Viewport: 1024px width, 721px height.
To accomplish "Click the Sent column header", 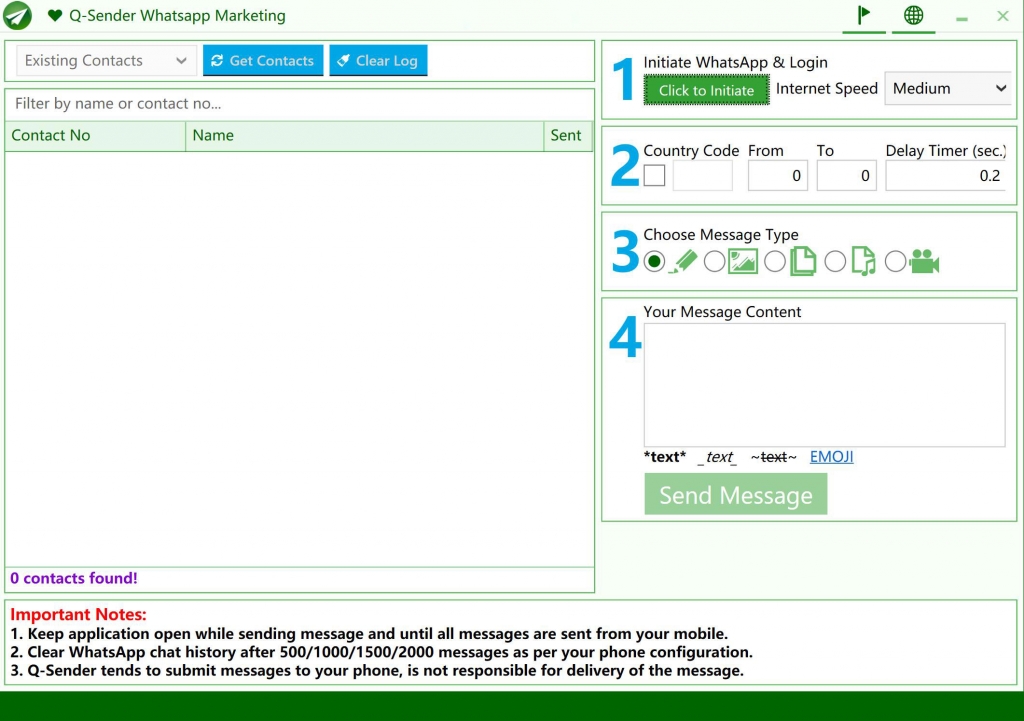I will [x=568, y=135].
